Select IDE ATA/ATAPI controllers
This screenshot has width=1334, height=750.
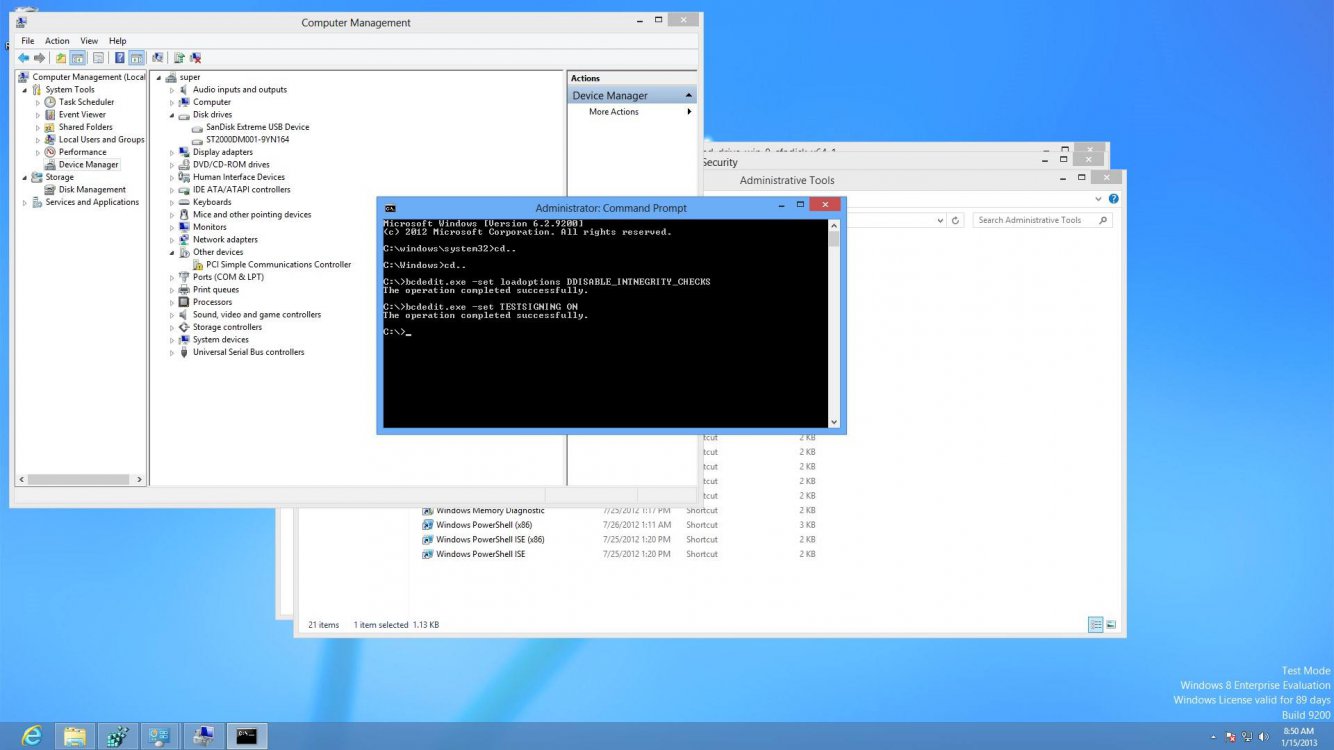(241, 189)
